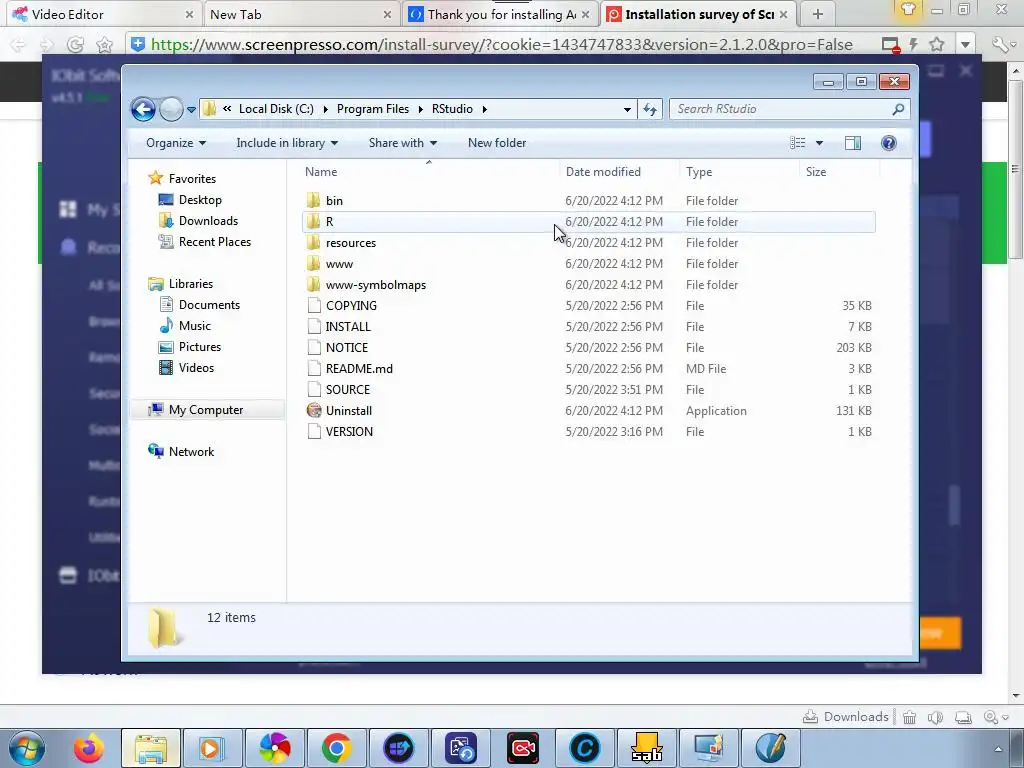
Task: Select Local Disk (C:) in breadcrumb
Action: pyautogui.click(x=276, y=109)
